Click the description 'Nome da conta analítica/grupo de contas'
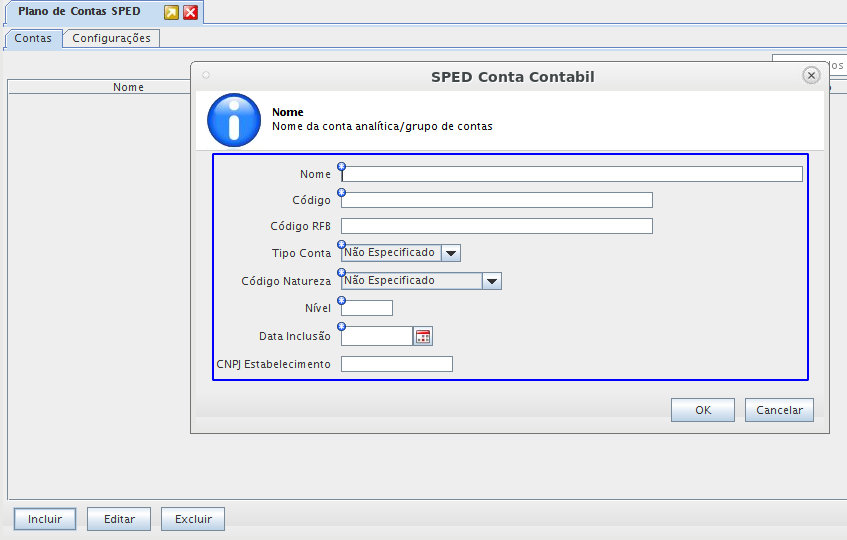This screenshot has width=847, height=540. (382, 126)
